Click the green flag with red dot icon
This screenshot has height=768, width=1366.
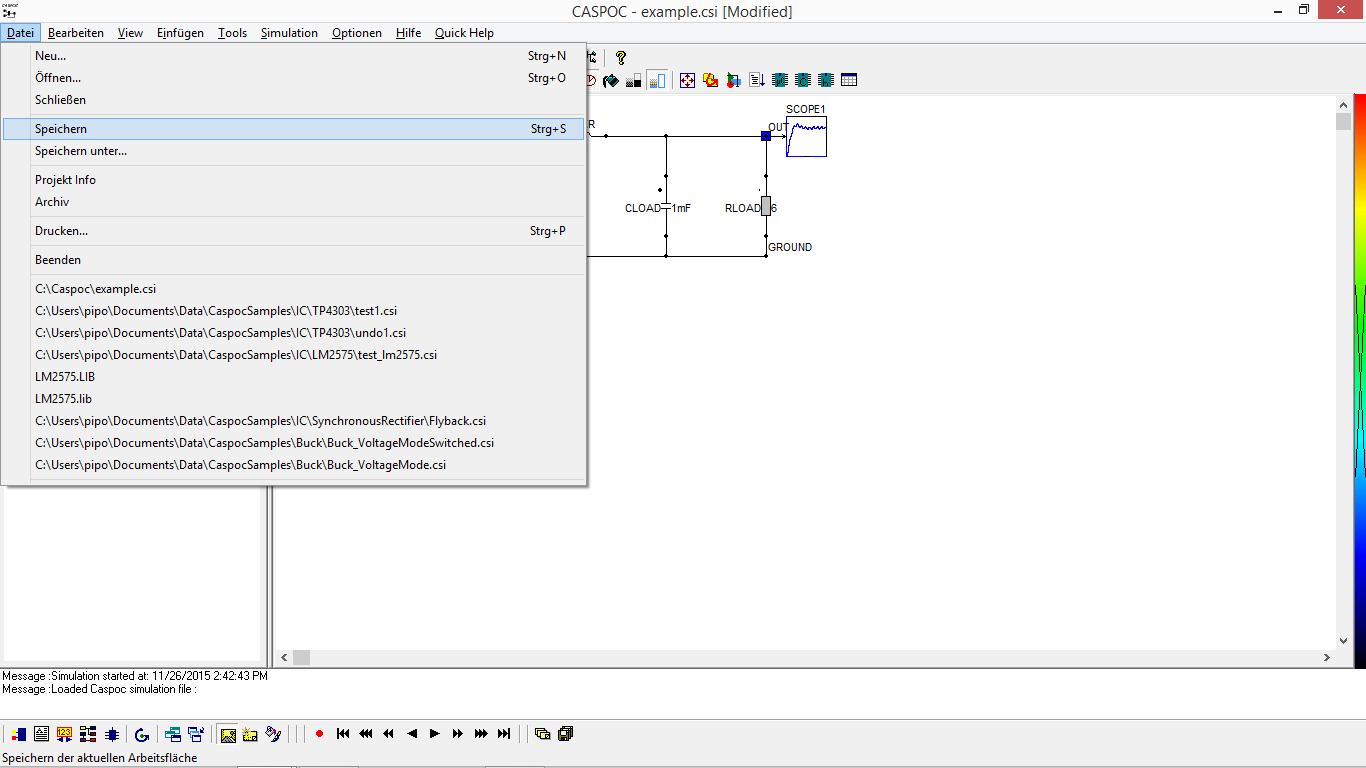pyautogui.click(x=734, y=80)
